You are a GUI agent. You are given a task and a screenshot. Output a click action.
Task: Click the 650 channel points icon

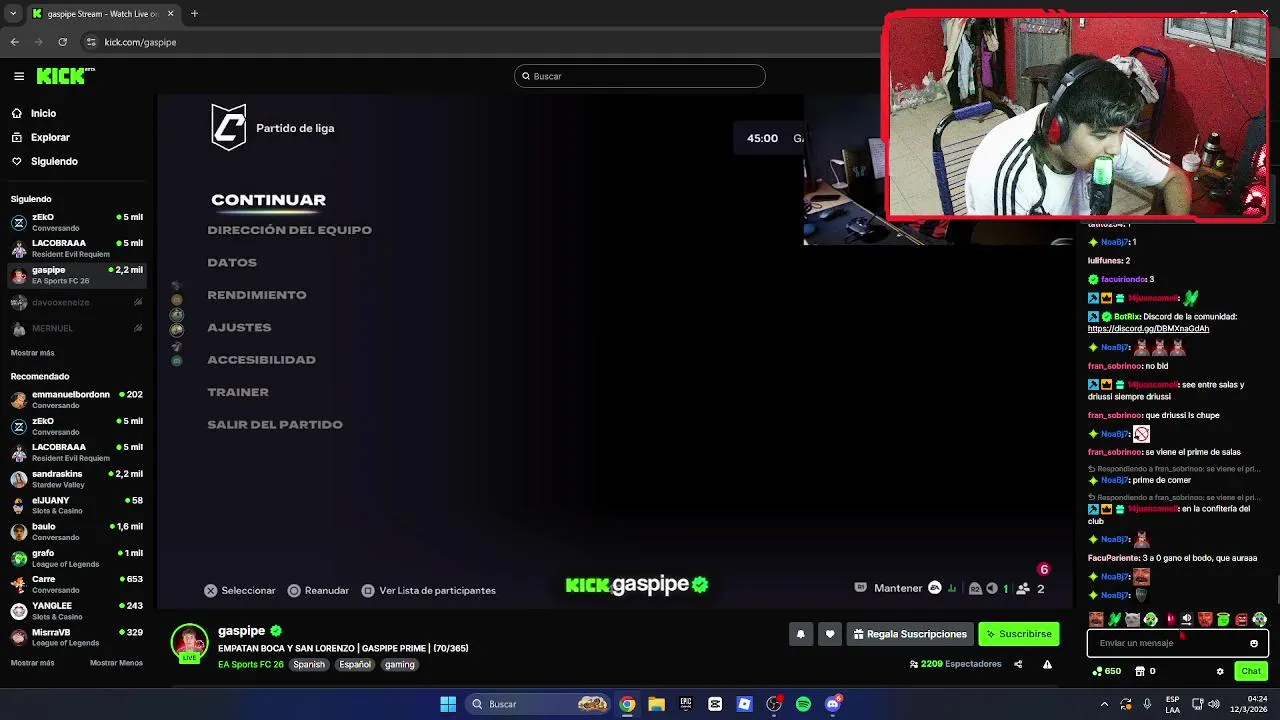click(1105, 671)
